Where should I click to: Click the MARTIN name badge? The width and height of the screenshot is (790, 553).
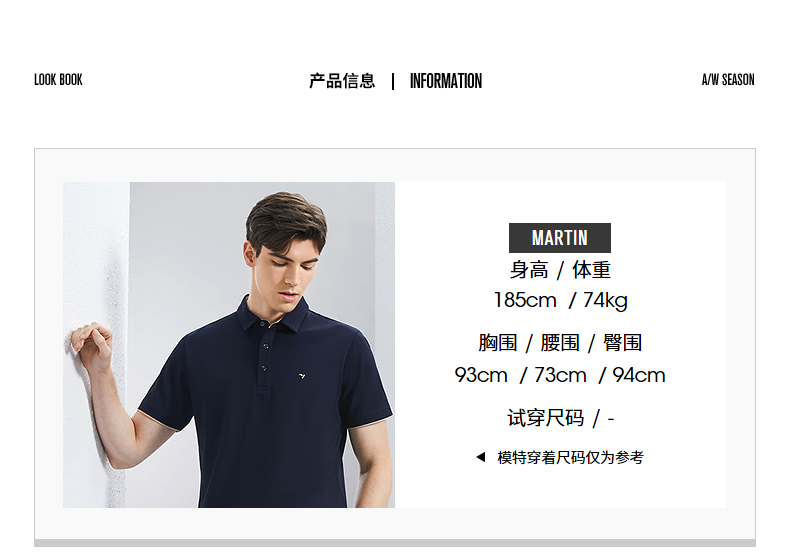pos(560,238)
